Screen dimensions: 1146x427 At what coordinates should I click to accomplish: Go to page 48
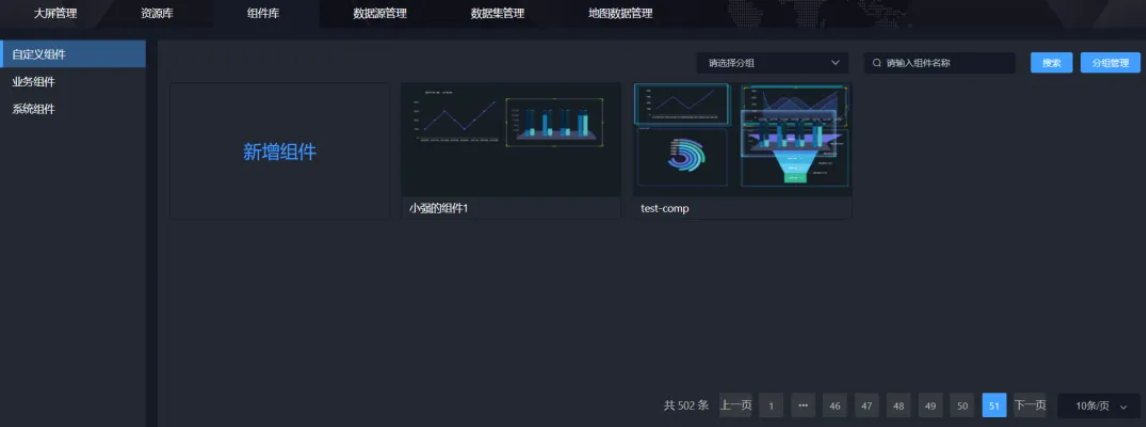click(x=898, y=405)
